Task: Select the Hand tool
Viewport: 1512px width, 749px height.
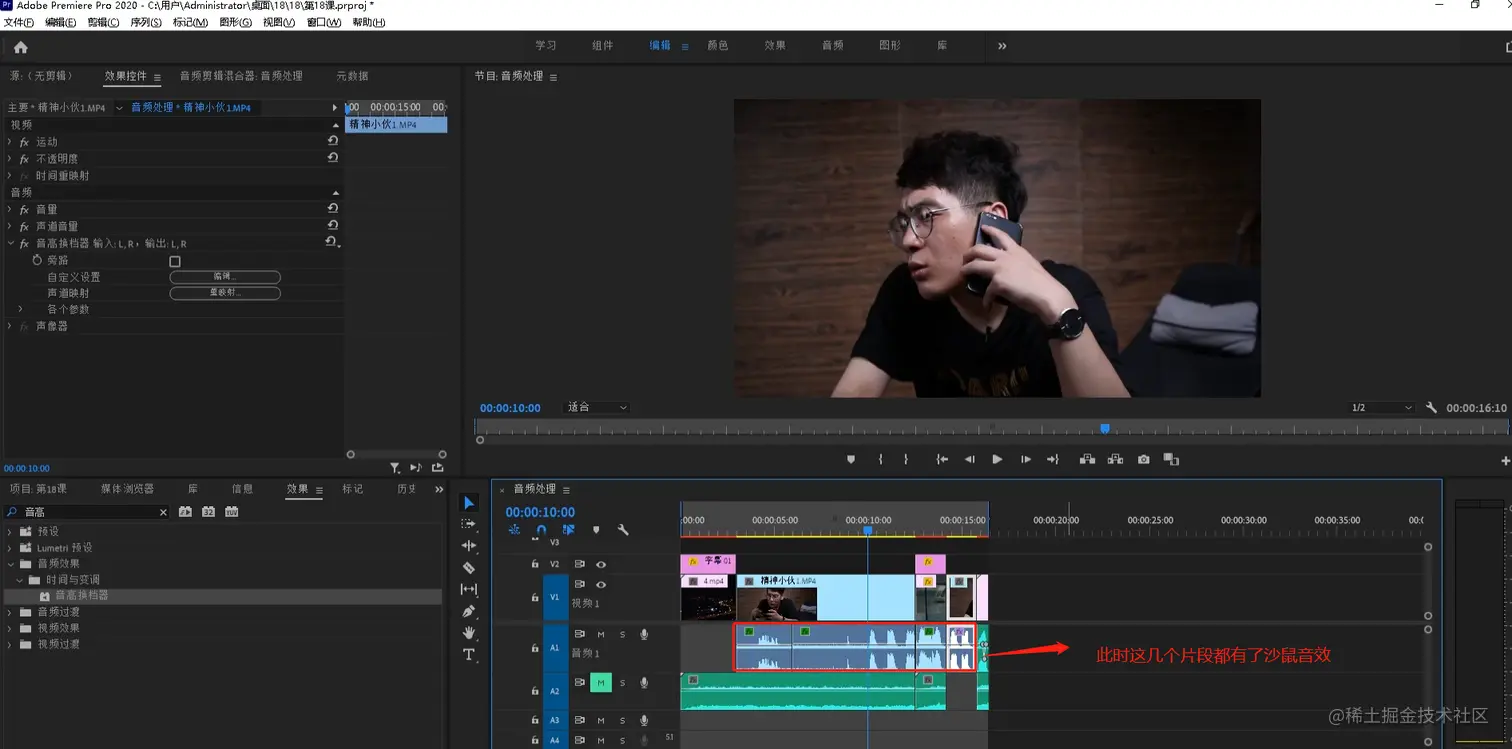Action: coord(469,633)
